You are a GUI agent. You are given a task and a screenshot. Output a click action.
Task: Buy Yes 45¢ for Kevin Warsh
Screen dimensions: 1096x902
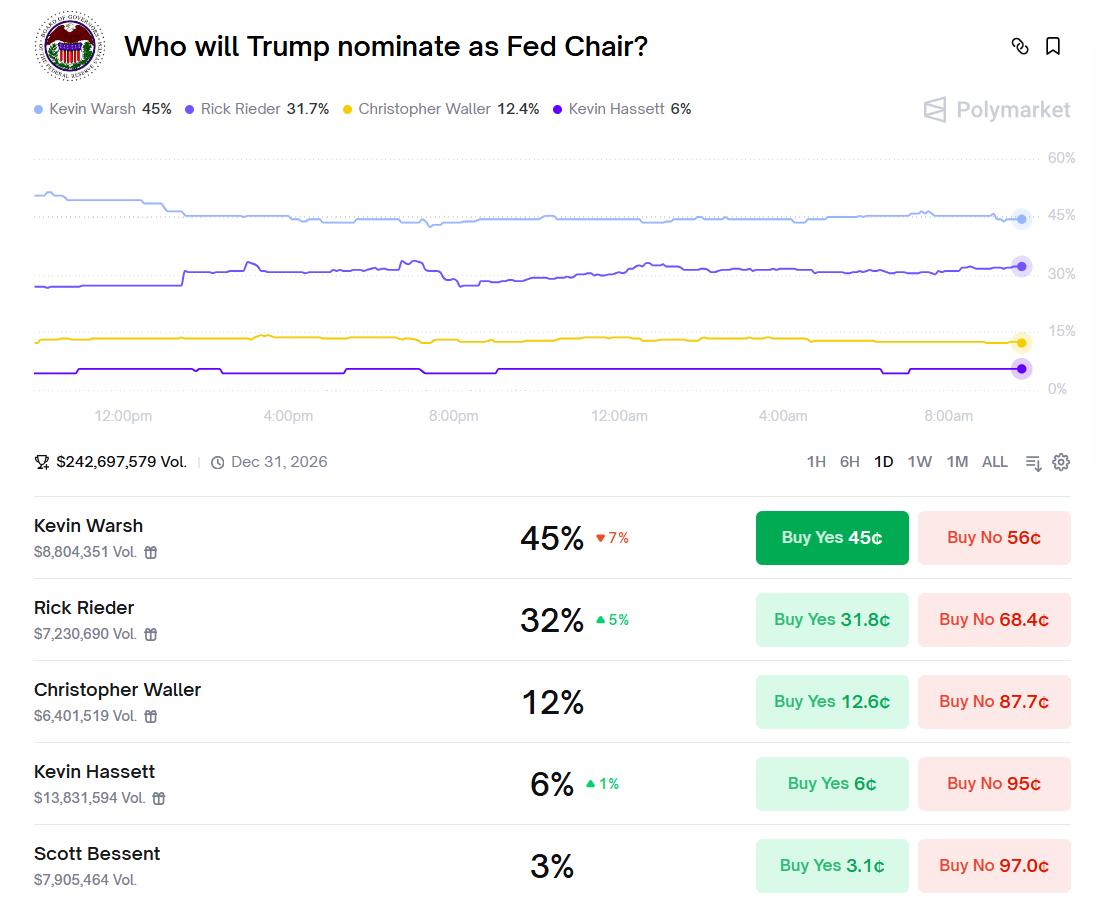pyautogui.click(x=832, y=538)
